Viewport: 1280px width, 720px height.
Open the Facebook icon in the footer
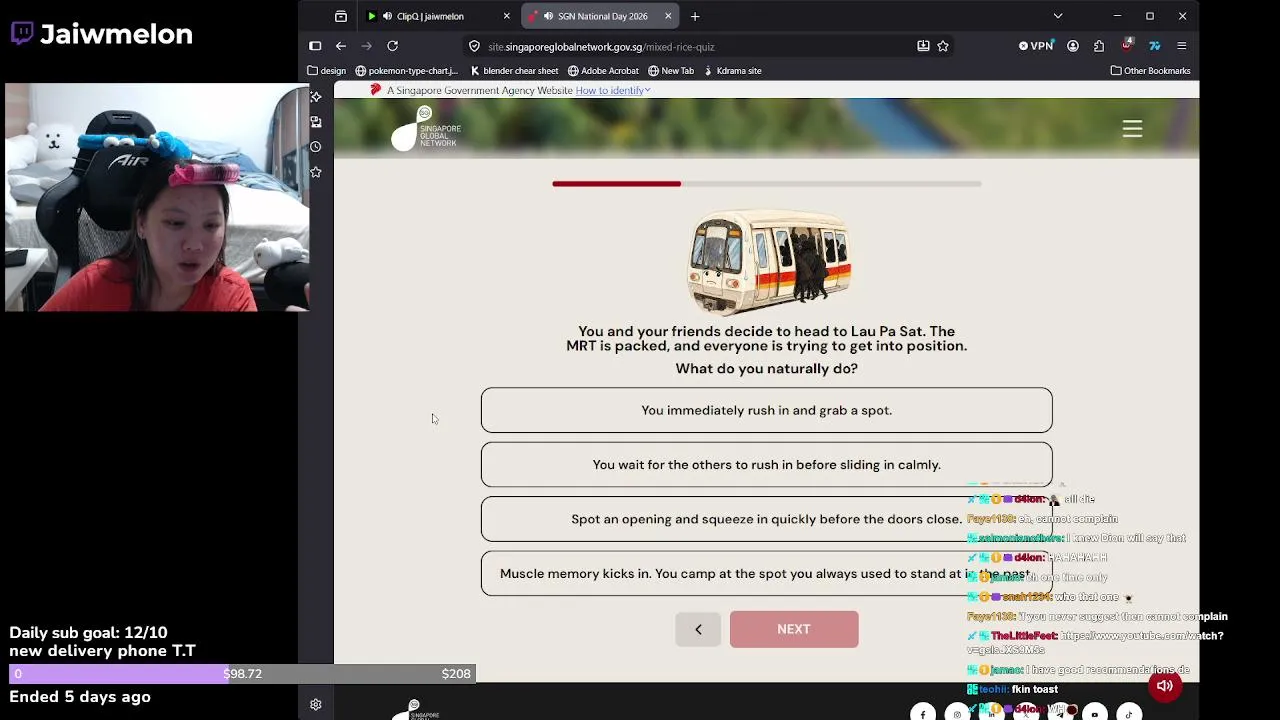[923, 714]
